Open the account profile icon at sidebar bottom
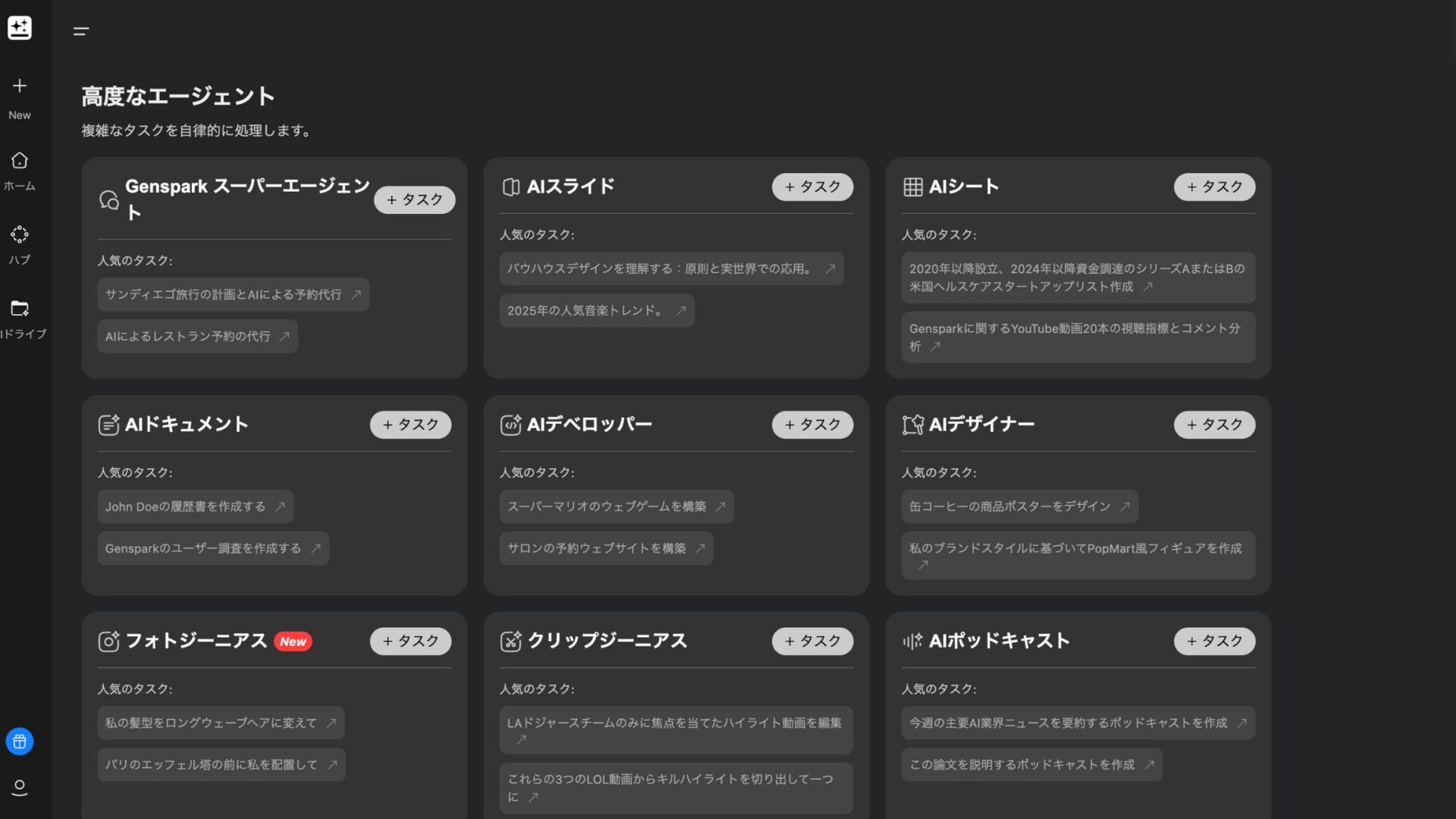 19,787
